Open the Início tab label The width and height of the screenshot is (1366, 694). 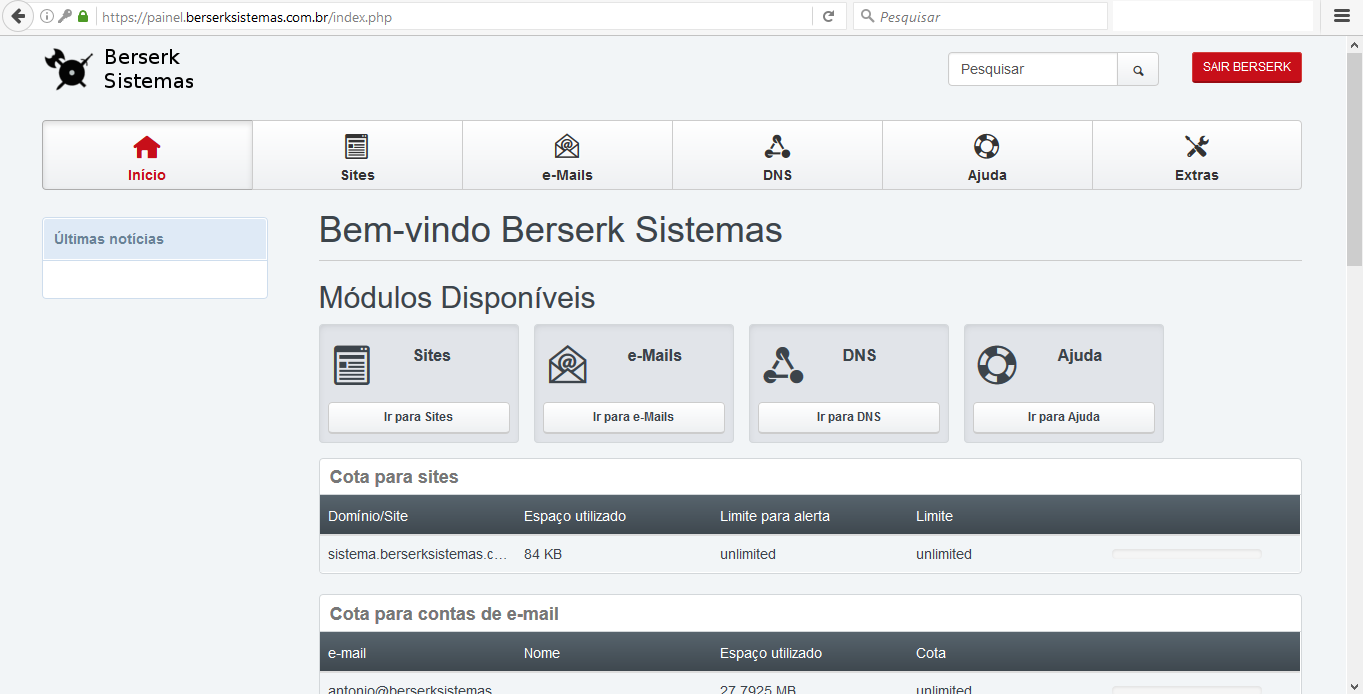tap(147, 175)
